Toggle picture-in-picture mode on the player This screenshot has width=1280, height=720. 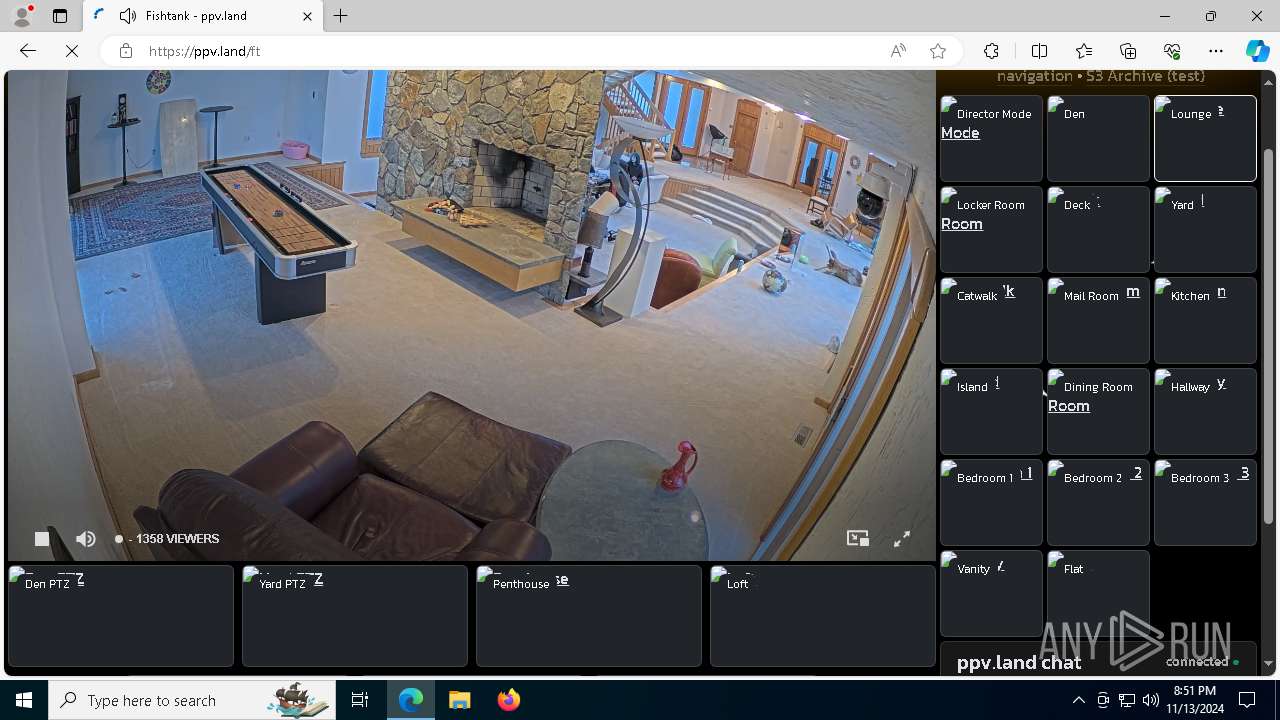[x=858, y=538]
